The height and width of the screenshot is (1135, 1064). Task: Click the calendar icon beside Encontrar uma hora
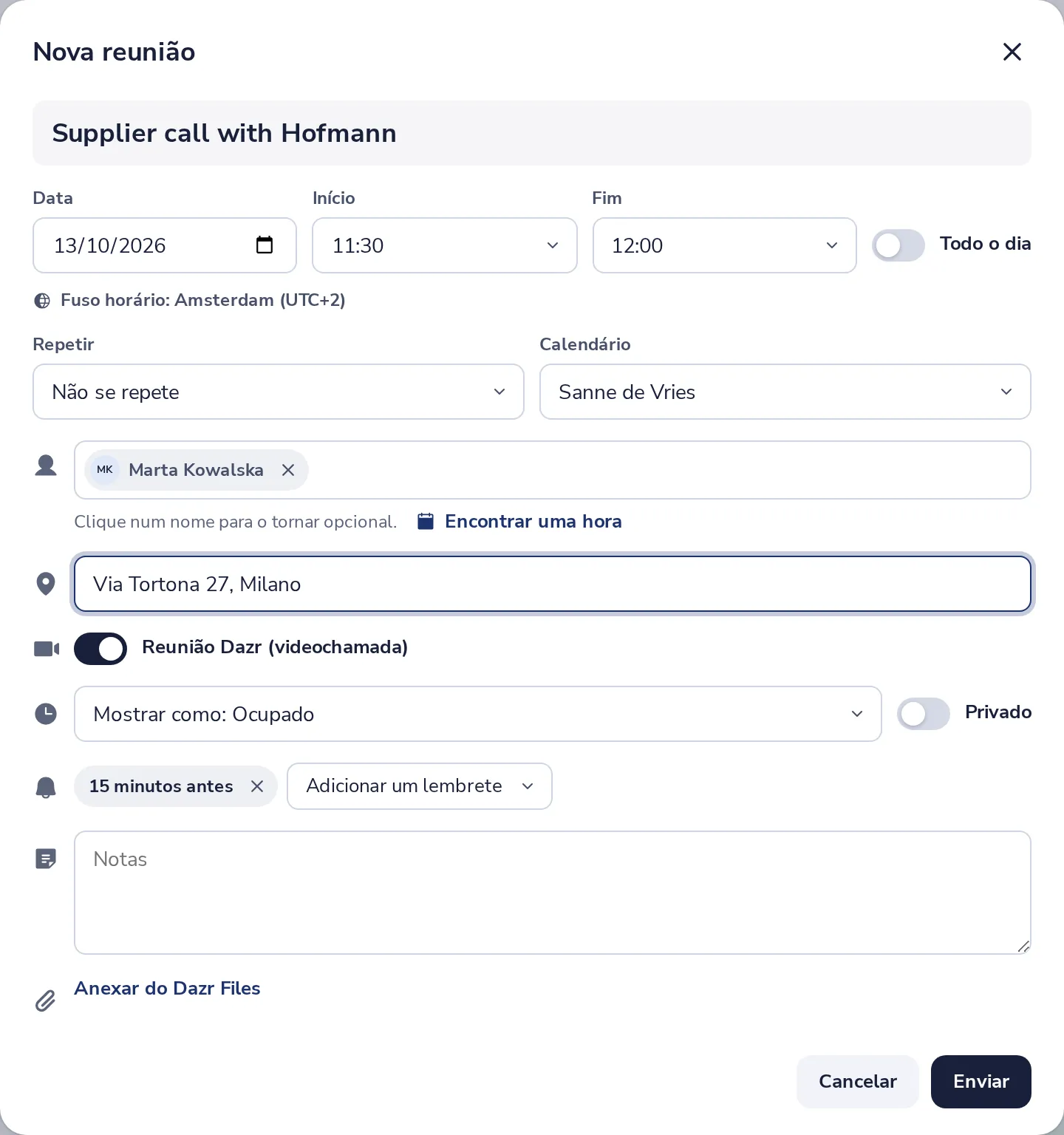[x=426, y=521]
